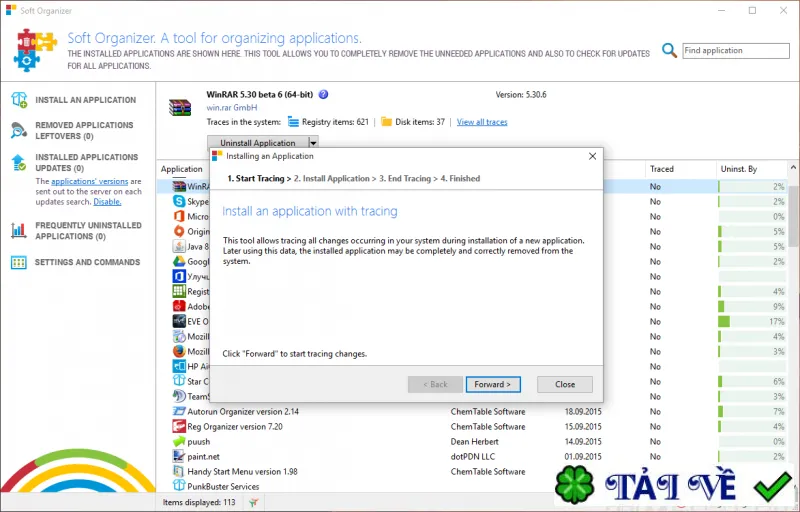The image size is (800, 512).
Task: Click the disabled Back button
Action: 435,384
